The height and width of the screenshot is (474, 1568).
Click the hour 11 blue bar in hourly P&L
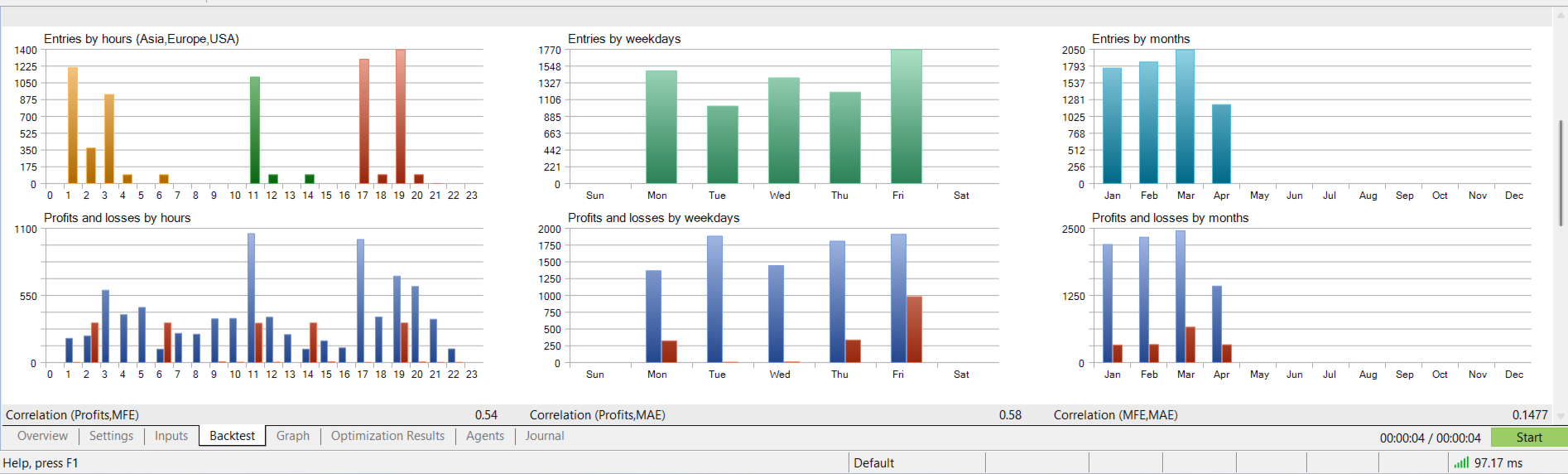point(252,298)
